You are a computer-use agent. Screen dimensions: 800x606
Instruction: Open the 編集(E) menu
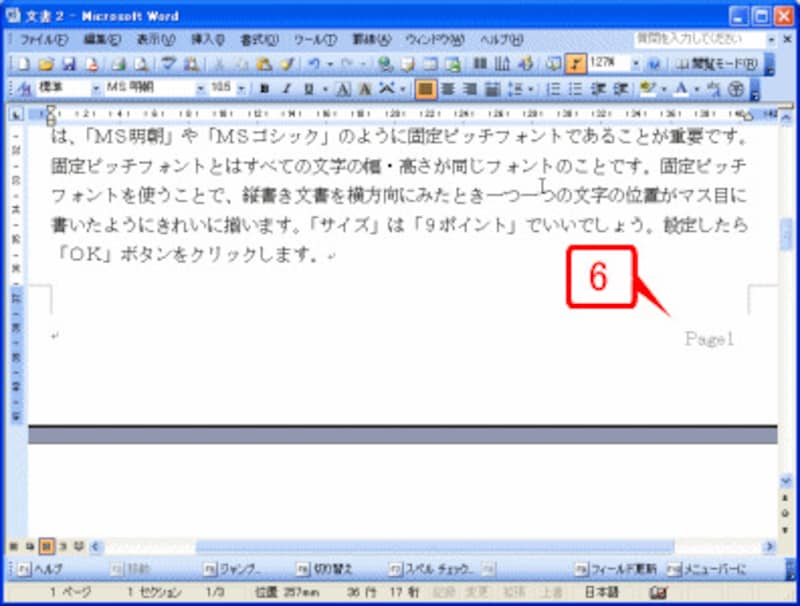[102, 39]
